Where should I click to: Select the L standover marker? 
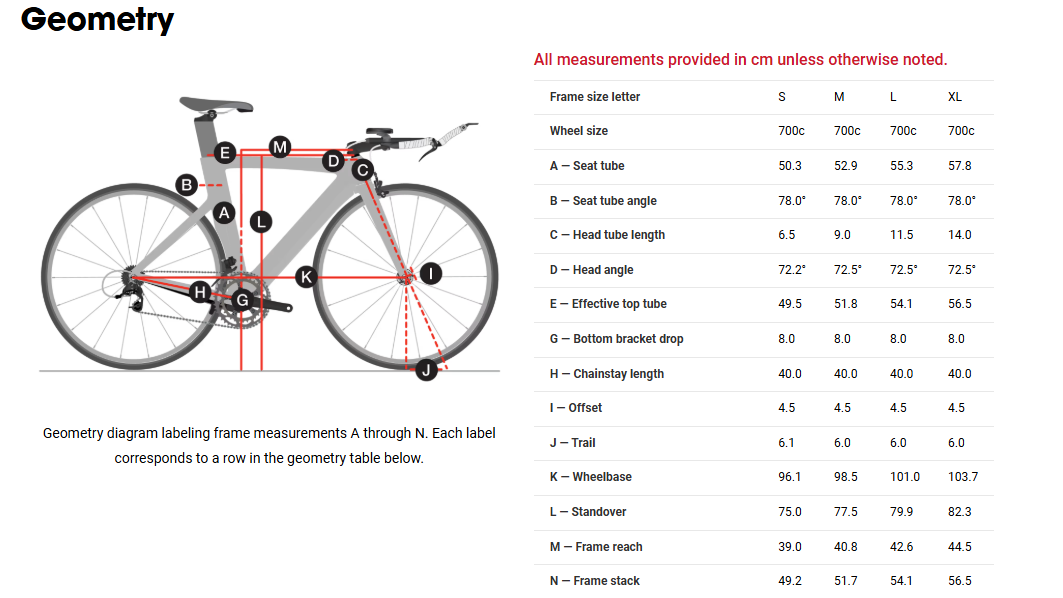pos(261,222)
